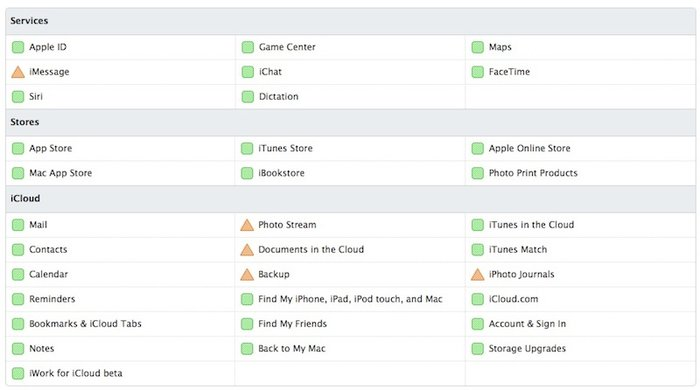The width and height of the screenshot is (700, 390).
Task: Click the iMessage orange warning triangle icon
Action: click(x=18, y=72)
